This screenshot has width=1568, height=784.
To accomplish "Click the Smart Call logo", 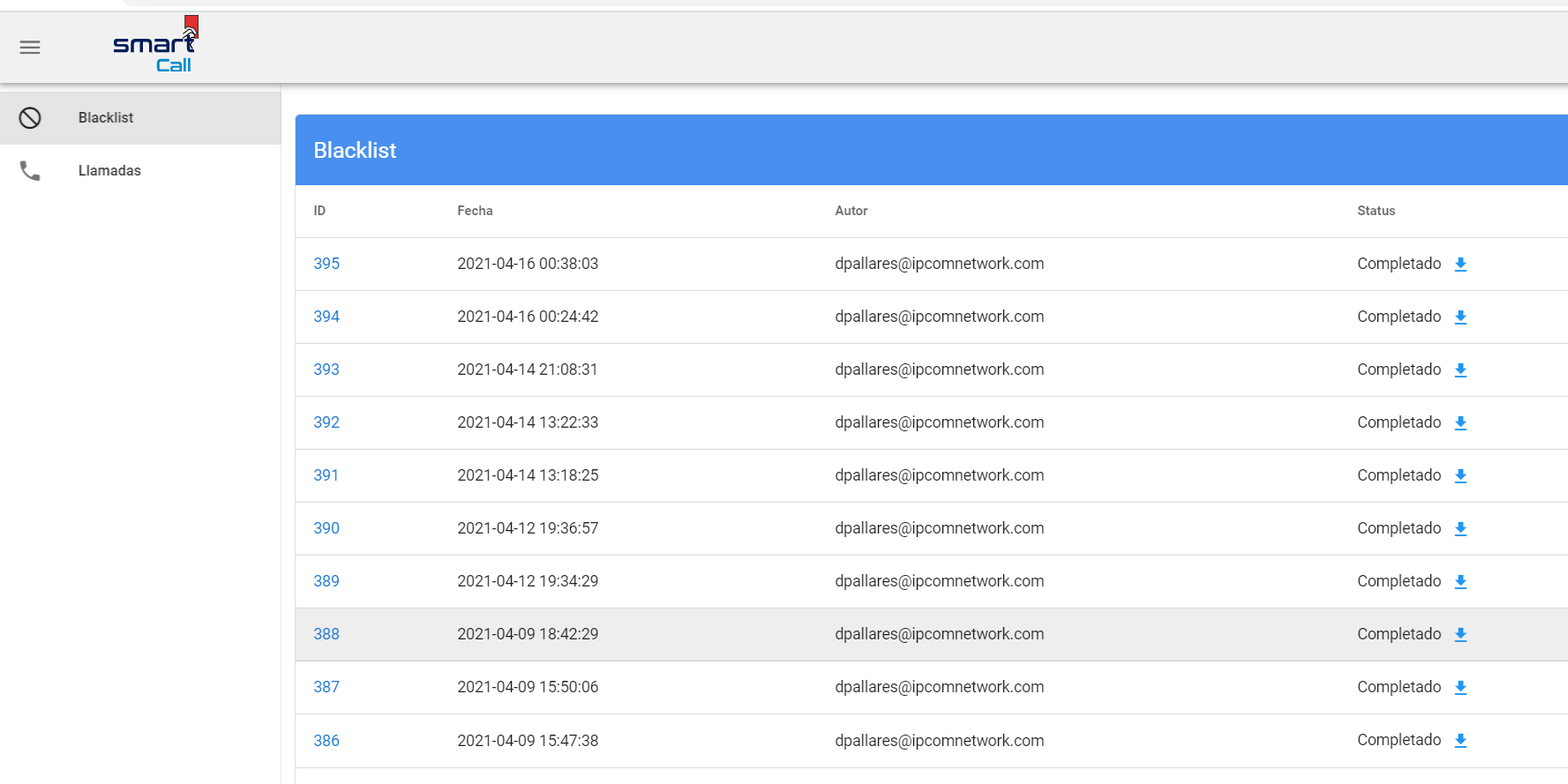I will (155, 46).
